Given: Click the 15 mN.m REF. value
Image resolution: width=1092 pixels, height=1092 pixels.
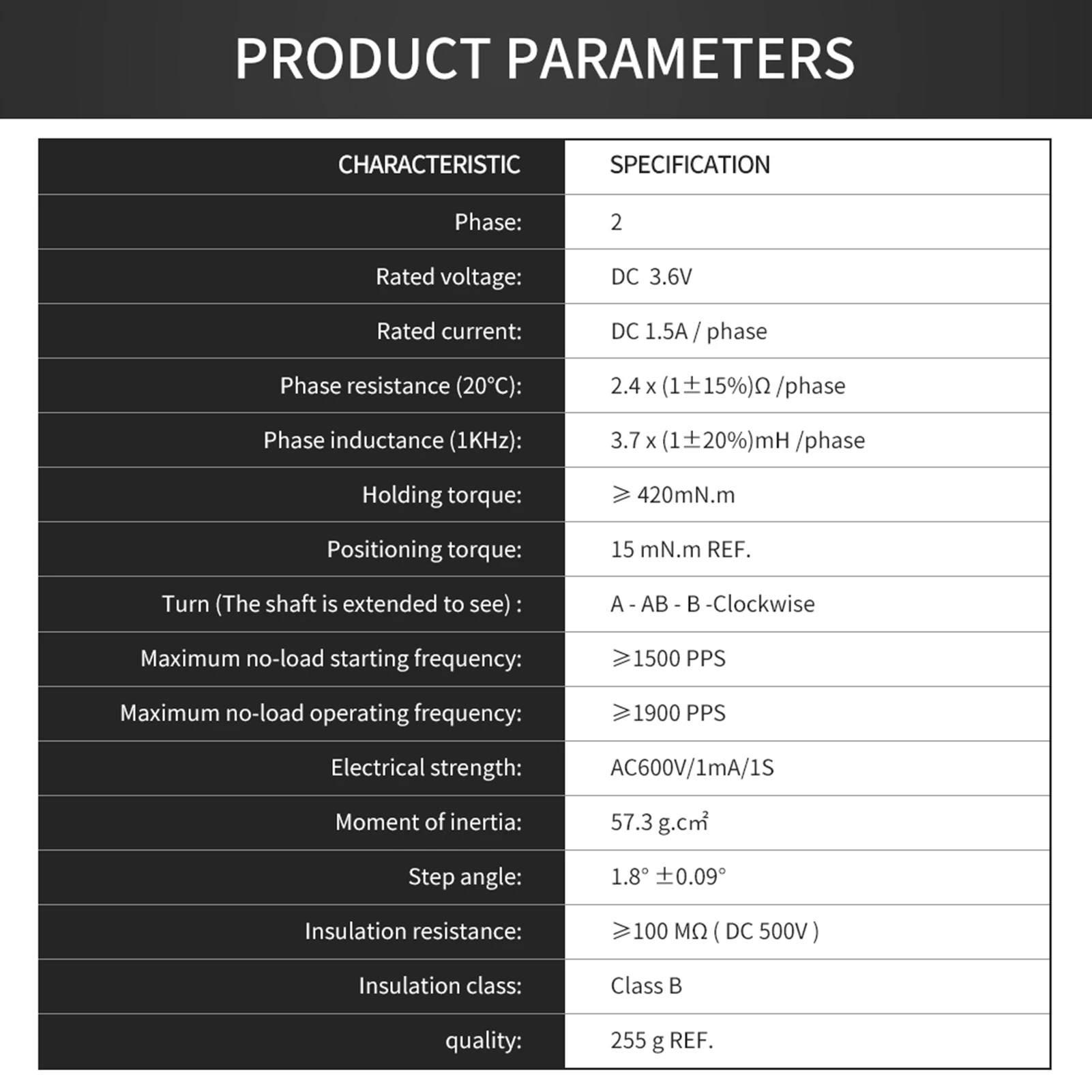Looking at the screenshot, I should 680,550.
